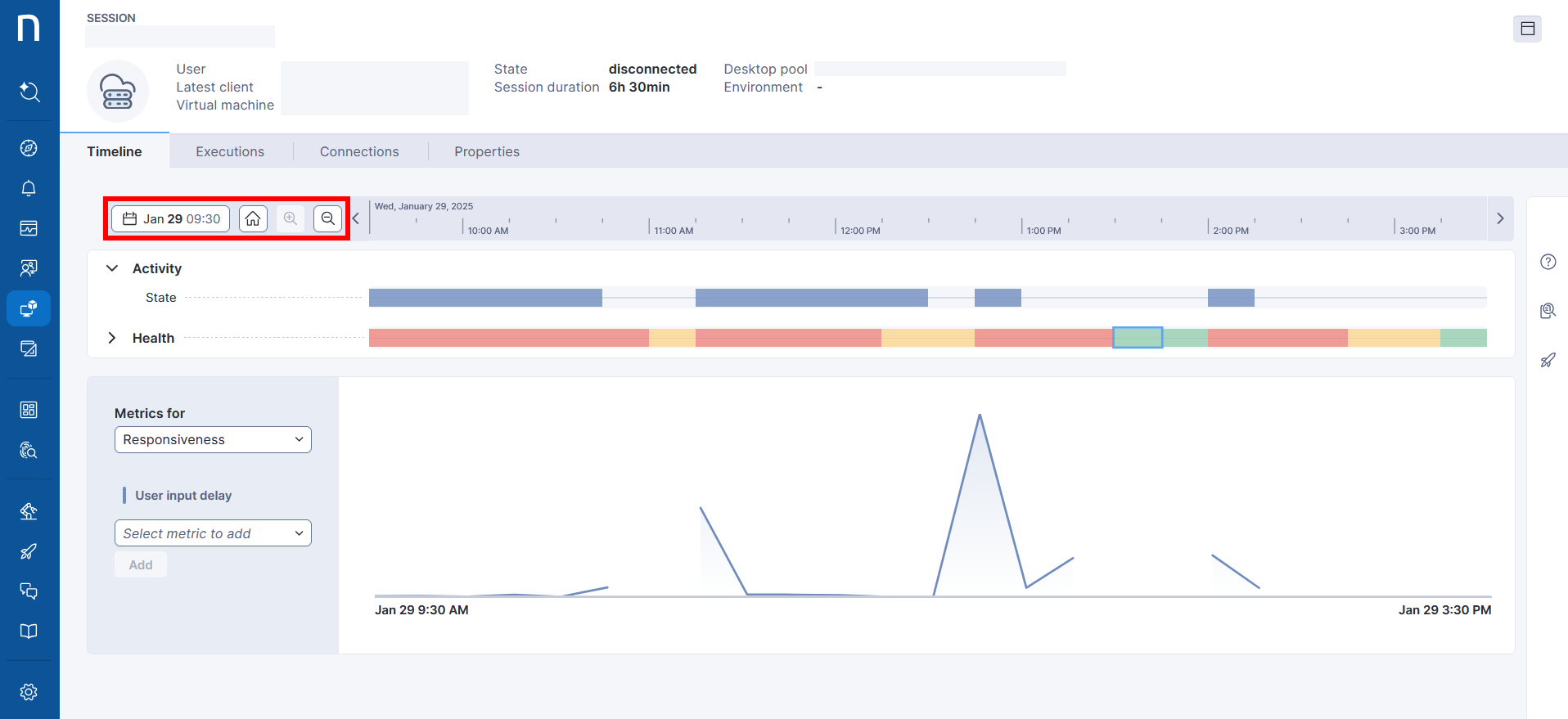The image size is (1568, 719).
Task: Click the search icon in sidebar
Action: pyautogui.click(x=29, y=91)
